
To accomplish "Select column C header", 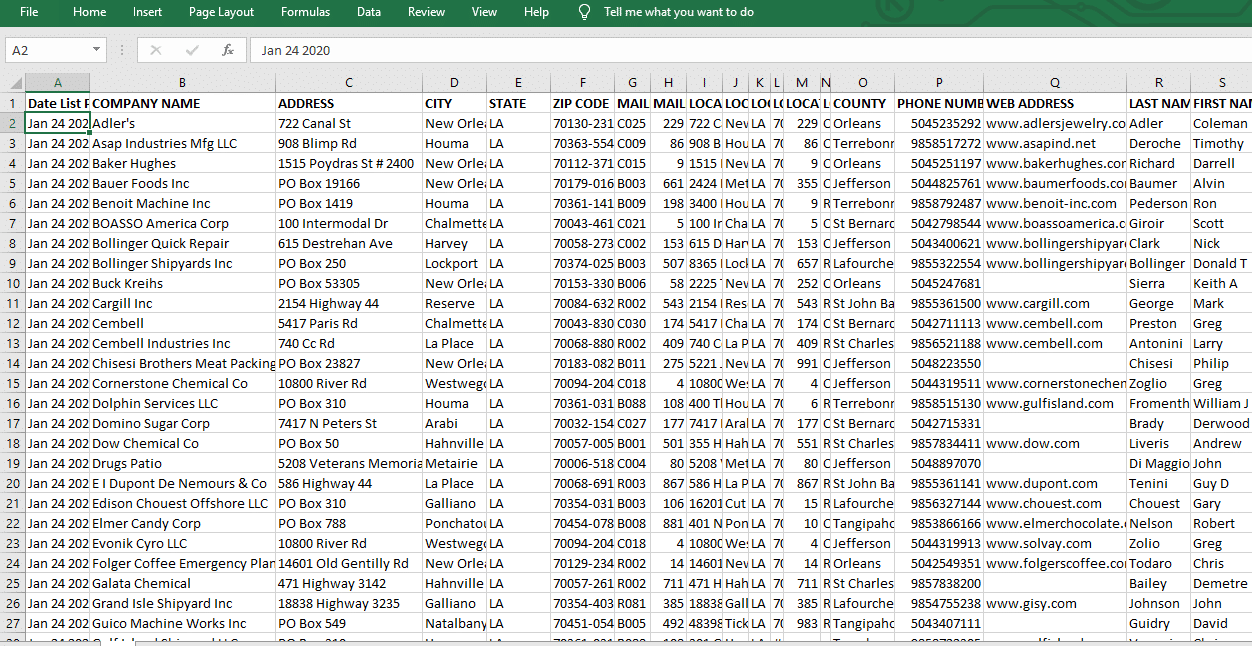I will [x=349, y=83].
